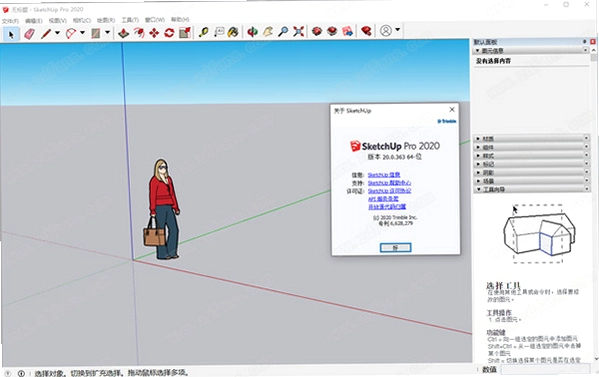Select the Paint Bucket tool

click(x=233, y=32)
